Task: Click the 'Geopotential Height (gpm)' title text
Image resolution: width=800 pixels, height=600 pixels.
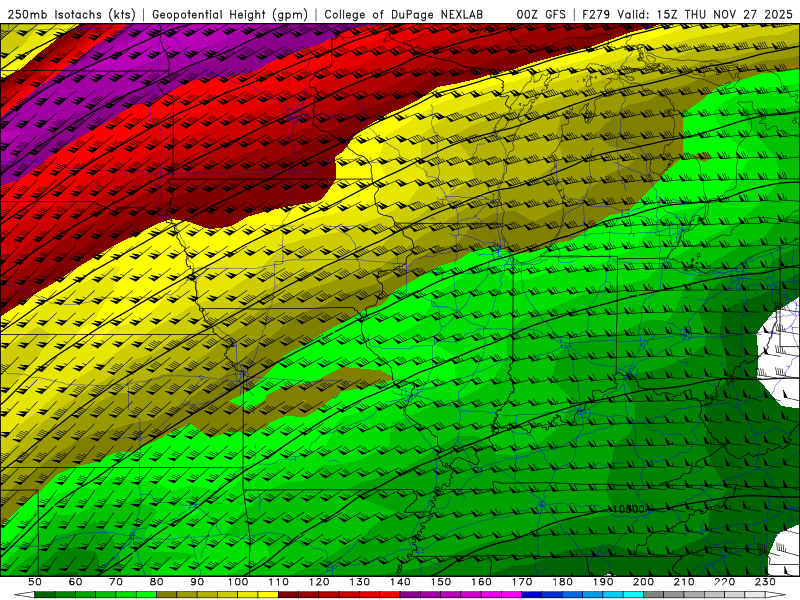Action: tap(230, 15)
